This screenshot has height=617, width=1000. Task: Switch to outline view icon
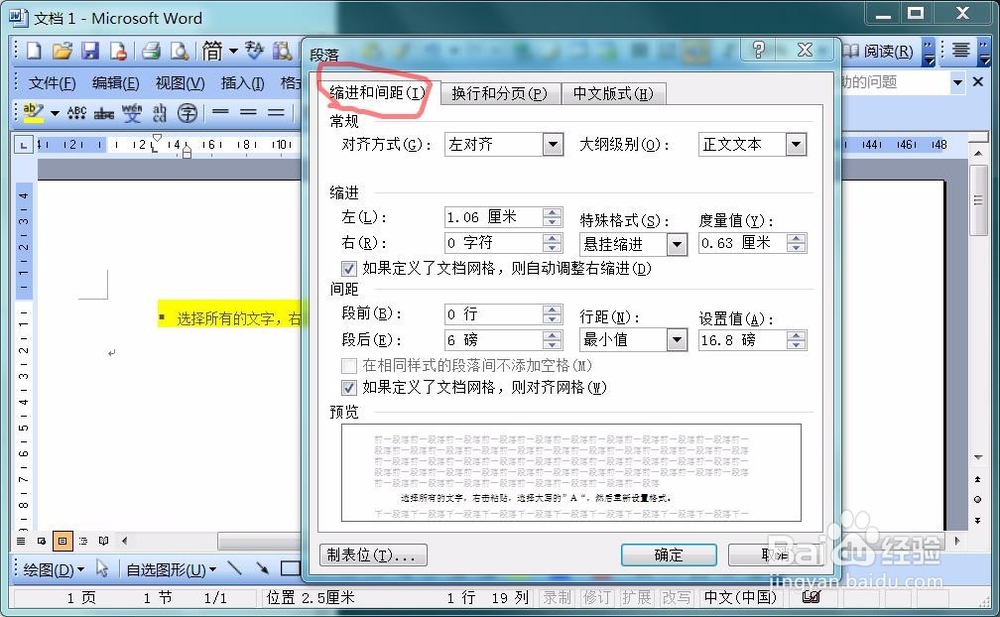[x=83, y=541]
